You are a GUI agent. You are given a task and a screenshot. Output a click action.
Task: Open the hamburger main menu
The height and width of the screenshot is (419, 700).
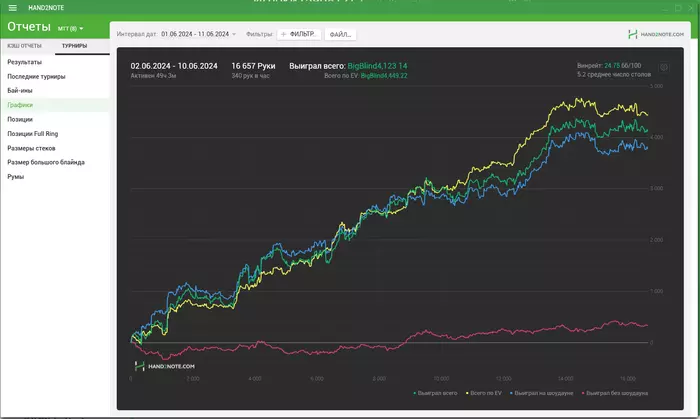pyautogui.click(x=12, y=8)
